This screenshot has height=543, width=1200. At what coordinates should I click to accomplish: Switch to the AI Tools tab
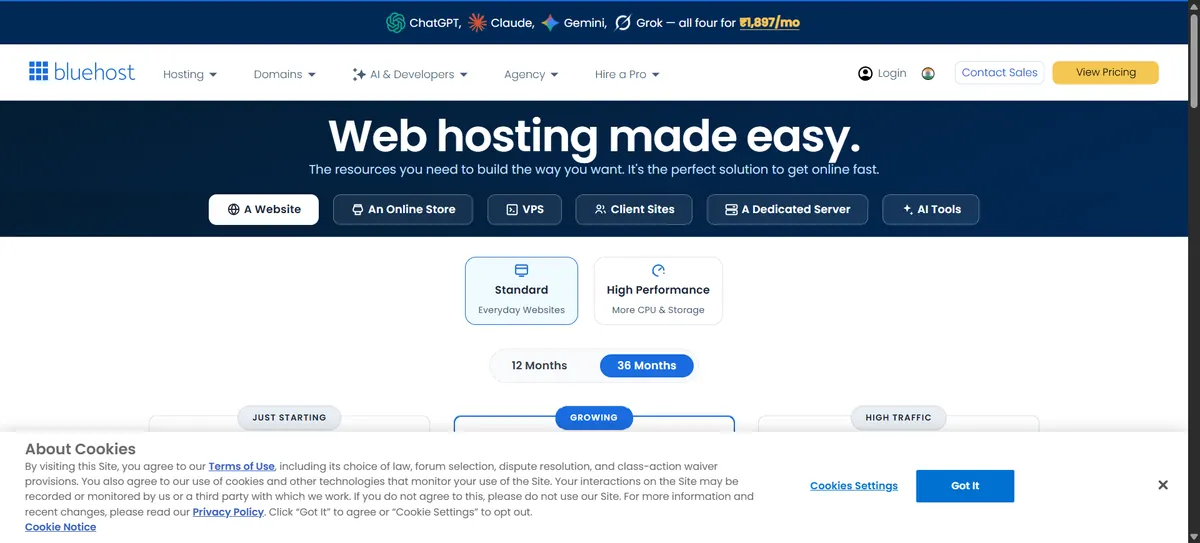[931, 209]
